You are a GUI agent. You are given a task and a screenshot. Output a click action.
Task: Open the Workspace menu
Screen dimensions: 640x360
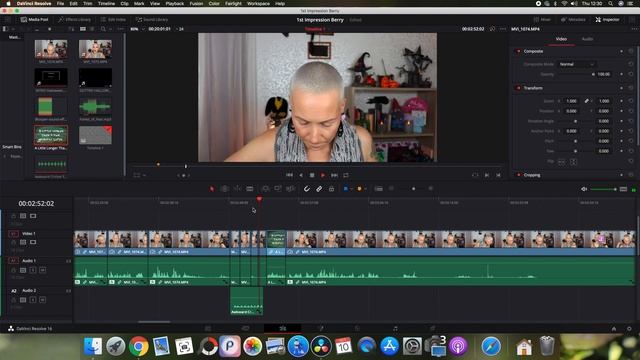[x=258, y=3]
